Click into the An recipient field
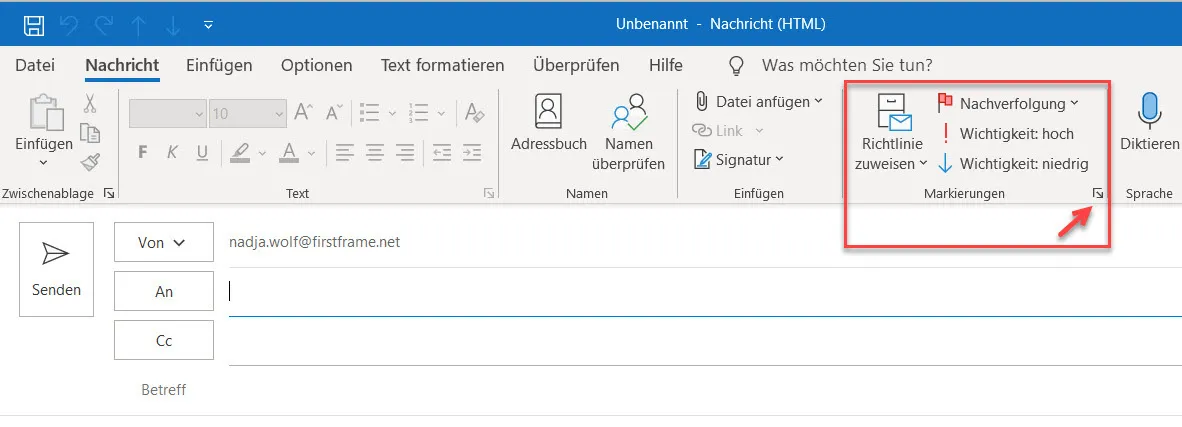This screenshot has width=1182, height=427. 705,292
